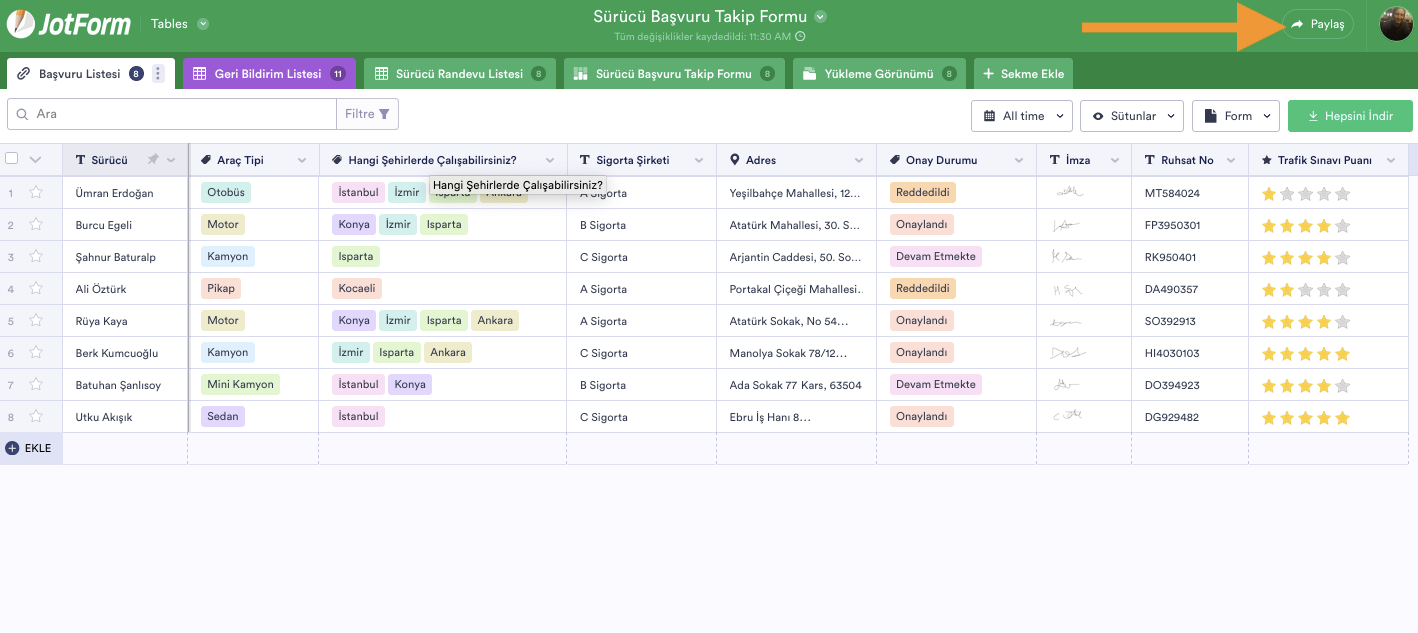Viewport: 1418px width, 633px height.
Task: Set Rüya Kaya's rating to five stars
Action: coord(1342,321)
